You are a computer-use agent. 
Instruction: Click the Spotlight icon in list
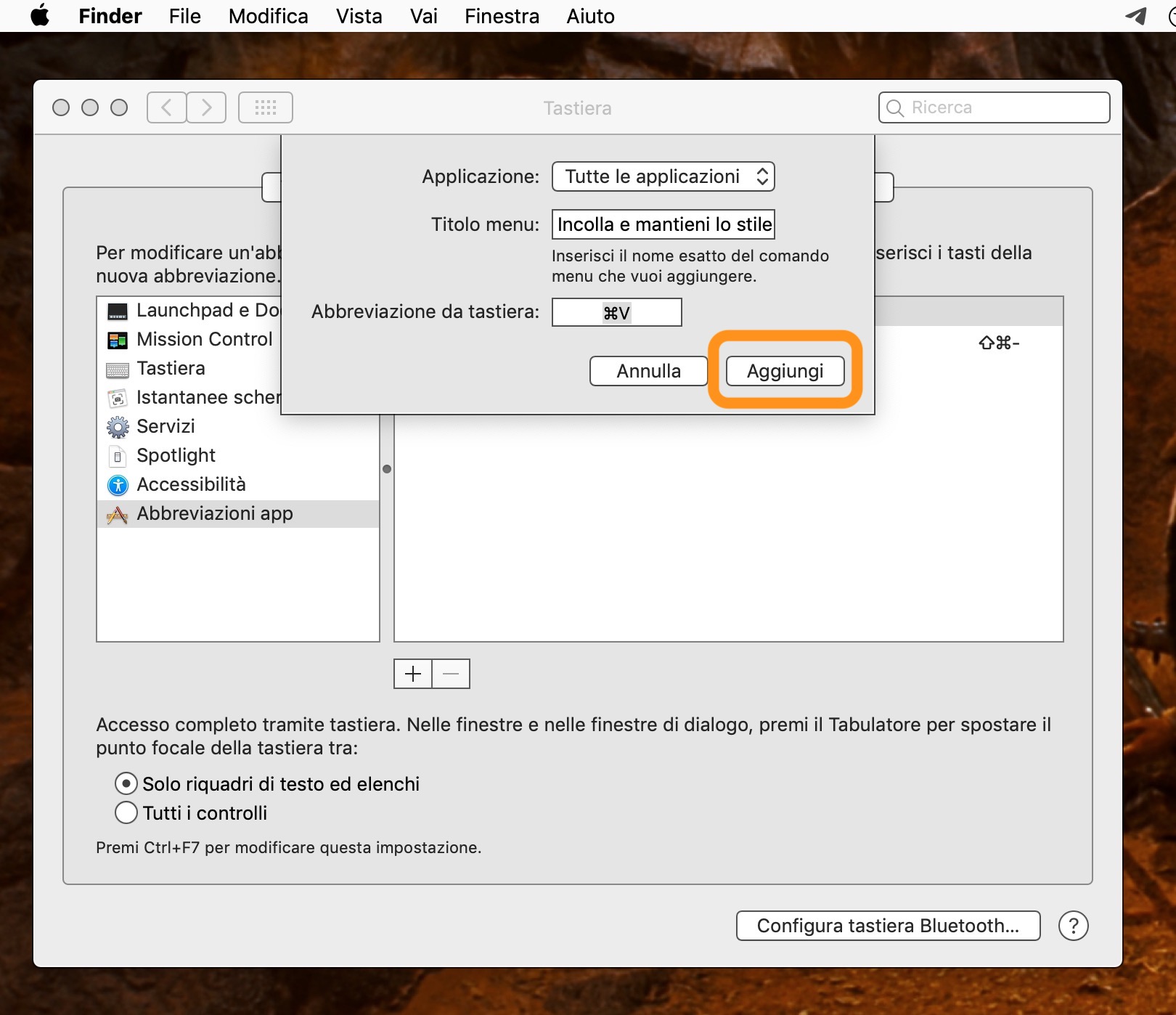118,456
